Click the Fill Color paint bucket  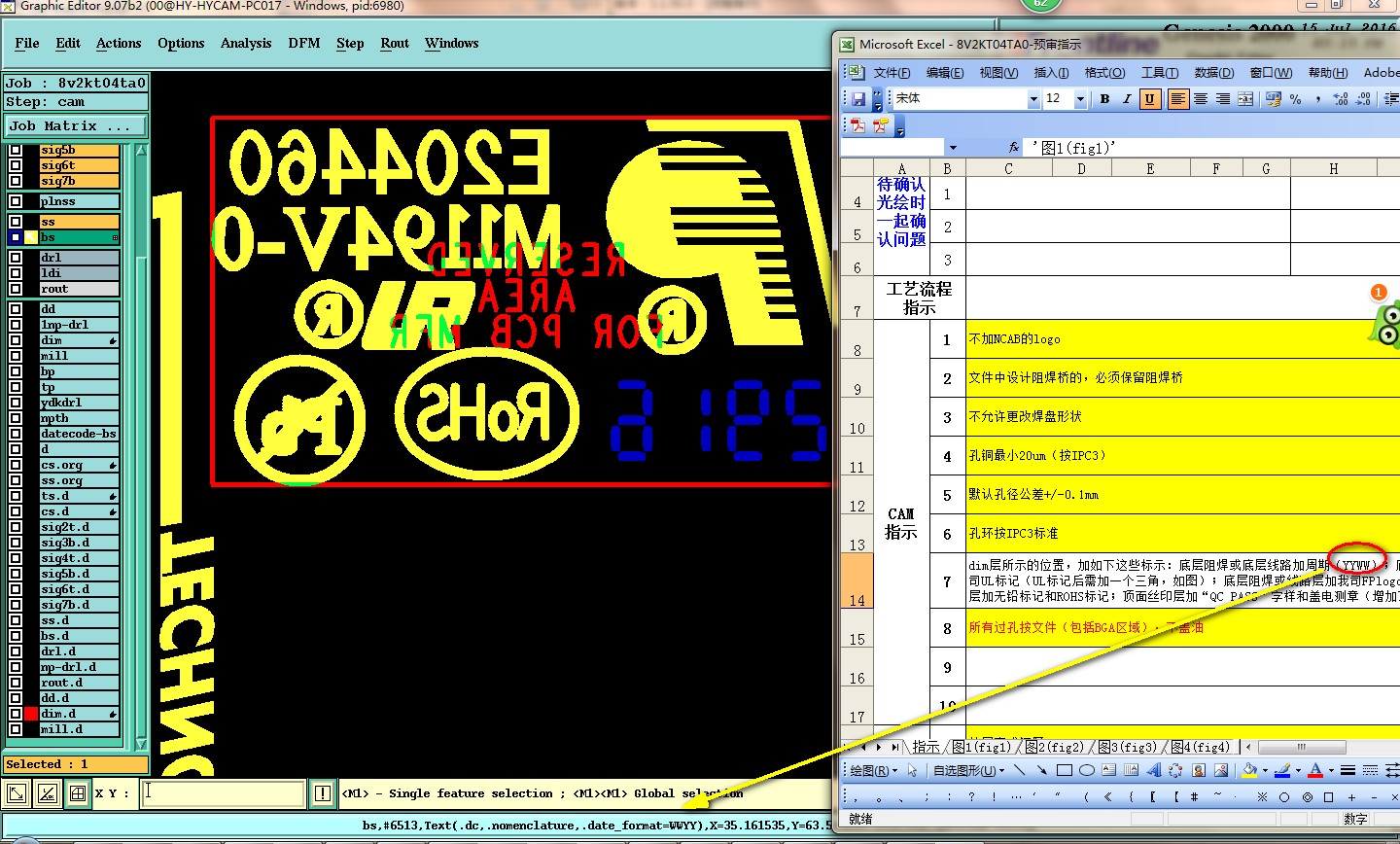coord(1248,770)
